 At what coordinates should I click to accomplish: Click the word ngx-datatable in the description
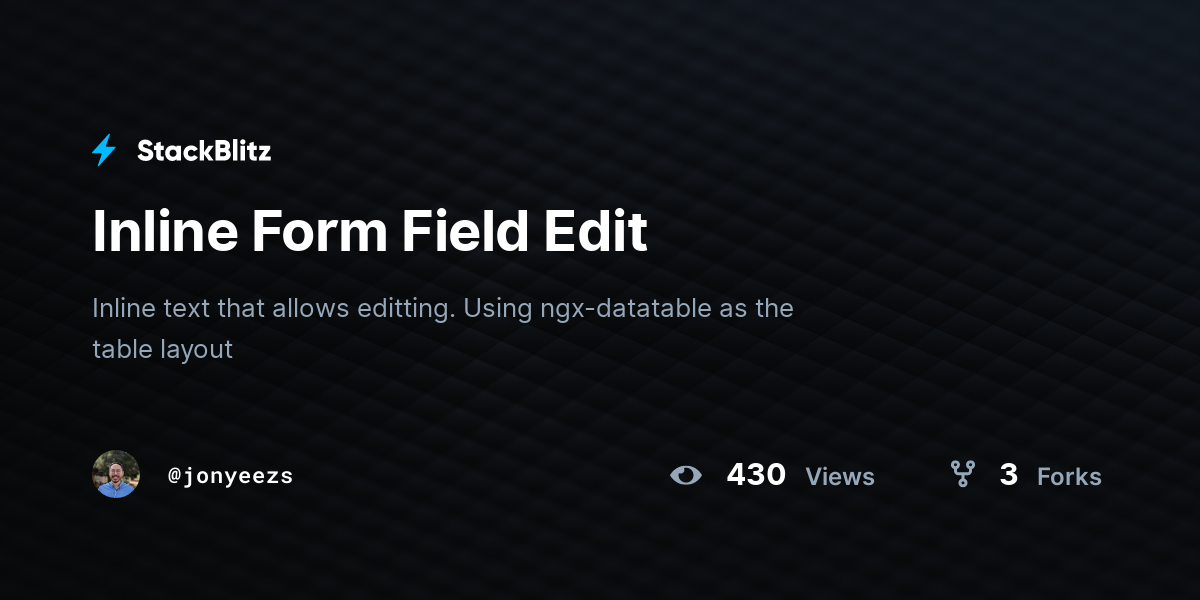pos(626,309)
